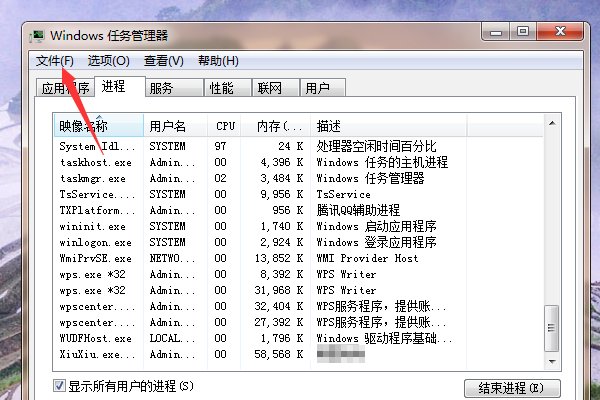Open the 查看(V) menu

pyautogui.click(x=163, y=61)
